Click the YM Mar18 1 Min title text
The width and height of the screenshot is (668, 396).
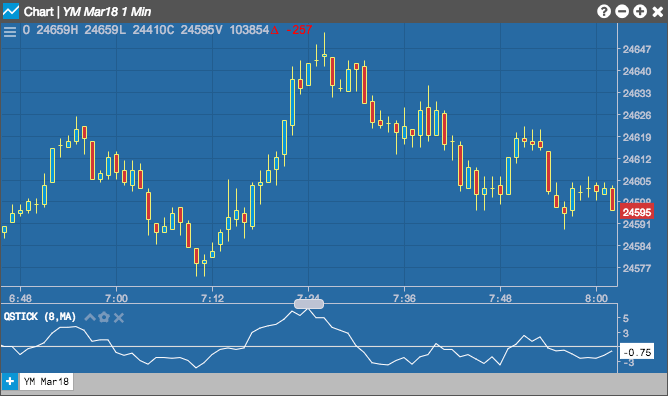pyautogui.click(x=107, y=11)
